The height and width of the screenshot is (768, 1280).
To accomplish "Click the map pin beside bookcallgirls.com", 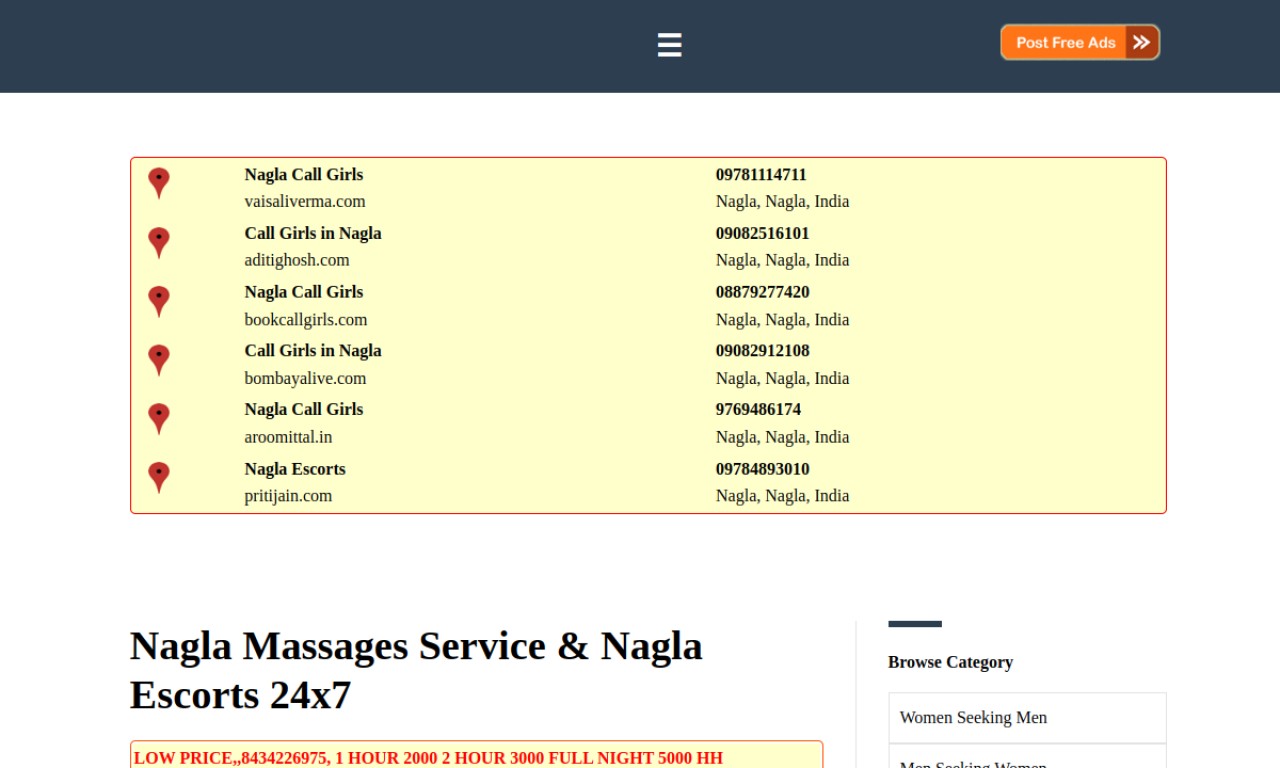I will click(158, 302).
